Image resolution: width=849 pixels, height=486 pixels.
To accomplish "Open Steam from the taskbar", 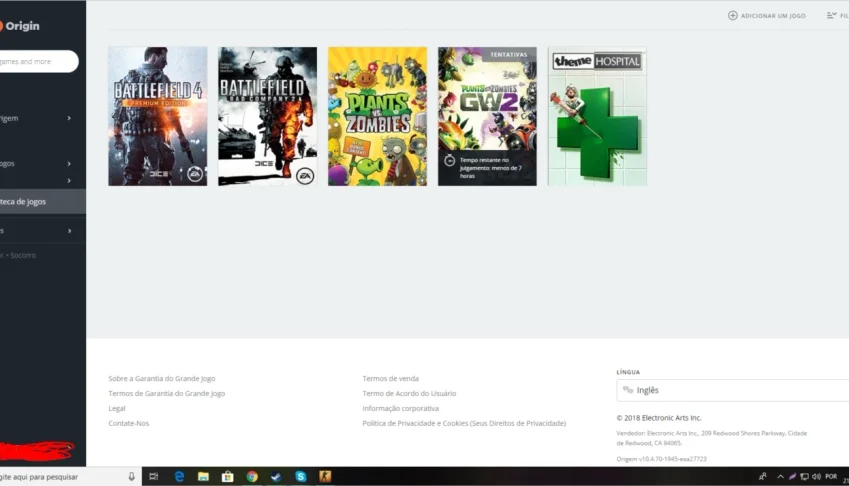I will 276,477.
